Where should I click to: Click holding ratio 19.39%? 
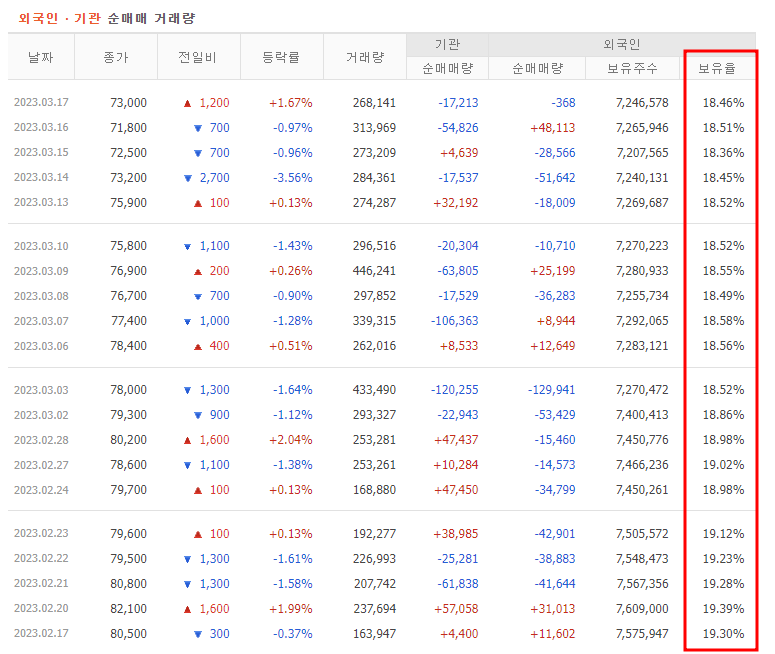[724, 609]
